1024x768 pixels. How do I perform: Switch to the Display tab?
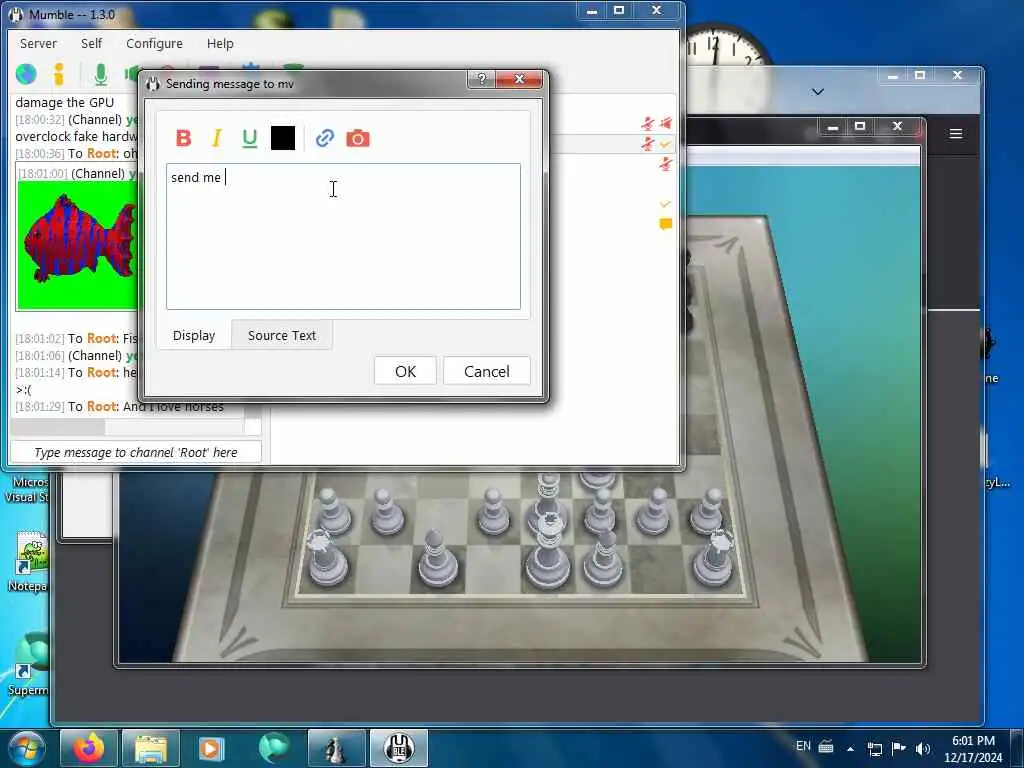(x=194, y=335)
